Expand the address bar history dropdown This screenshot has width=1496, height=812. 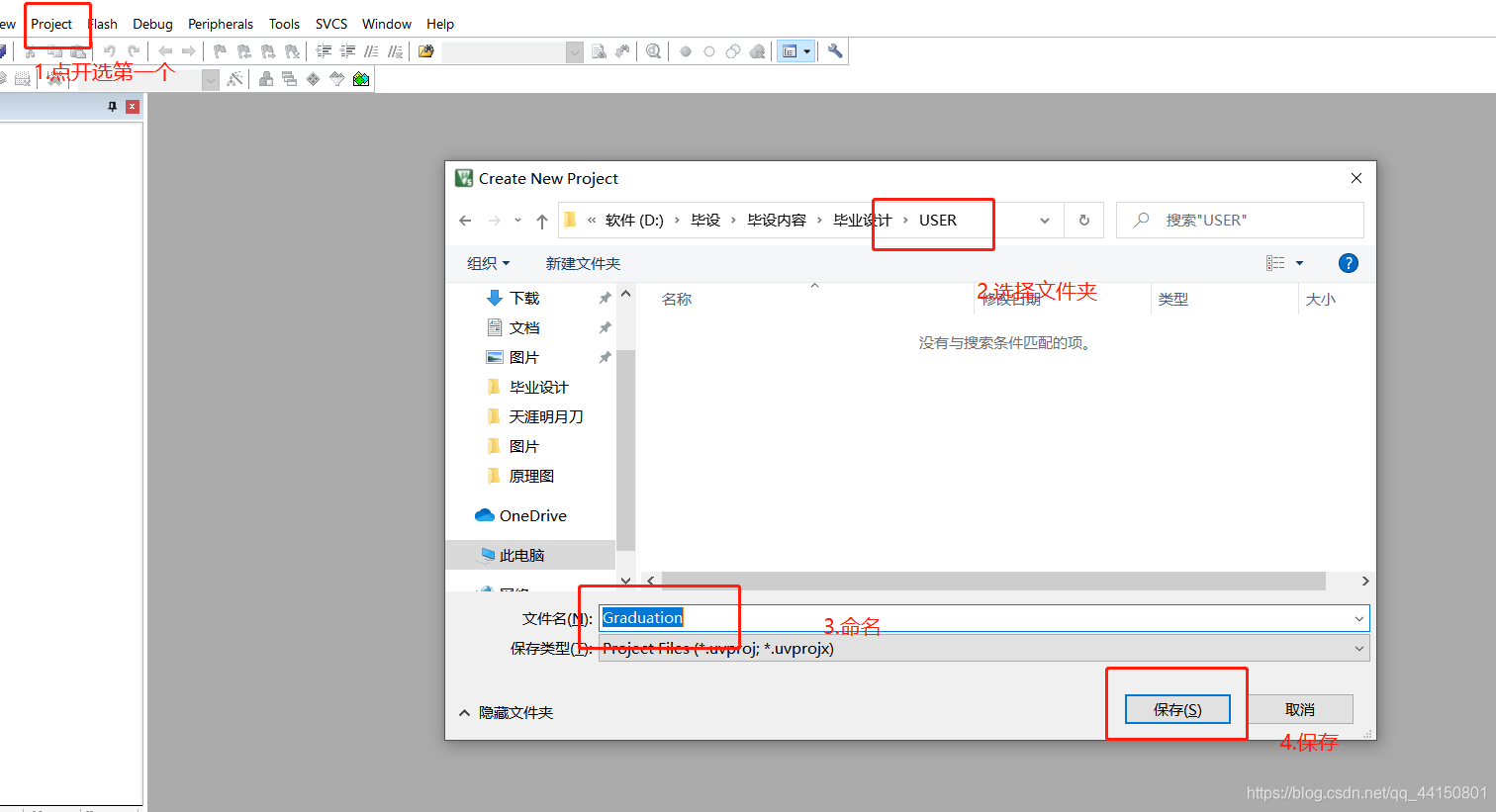pos(1045,221)
